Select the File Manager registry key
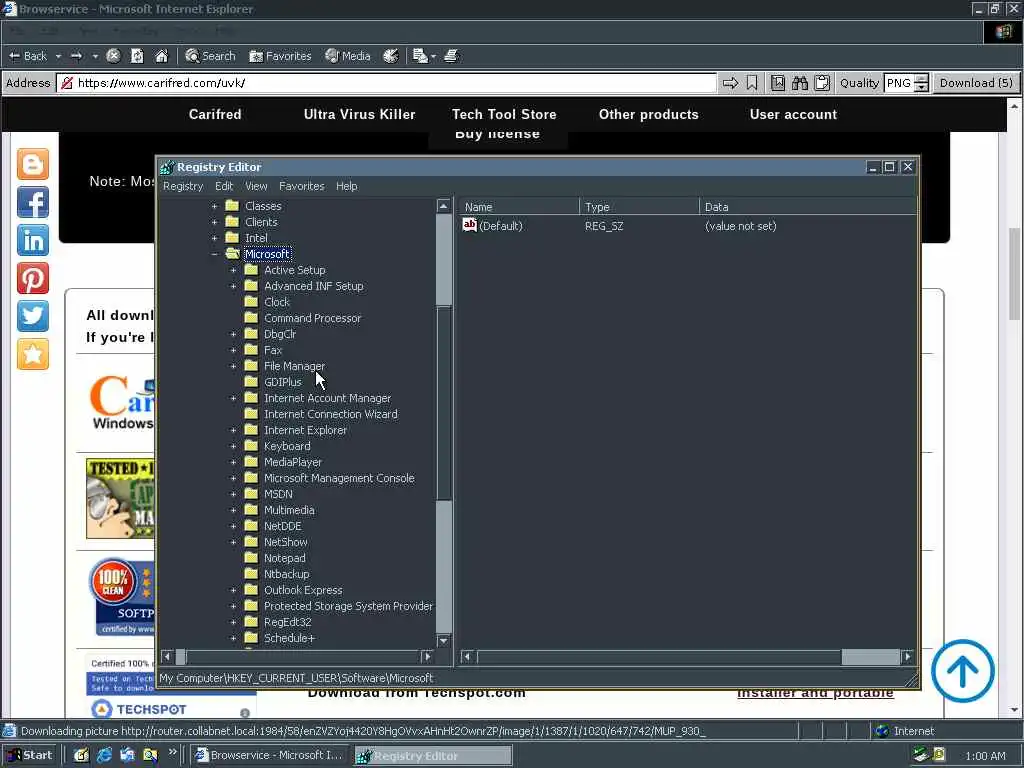The height and width of the screenshot is (768, 1024). click(294, 366)
